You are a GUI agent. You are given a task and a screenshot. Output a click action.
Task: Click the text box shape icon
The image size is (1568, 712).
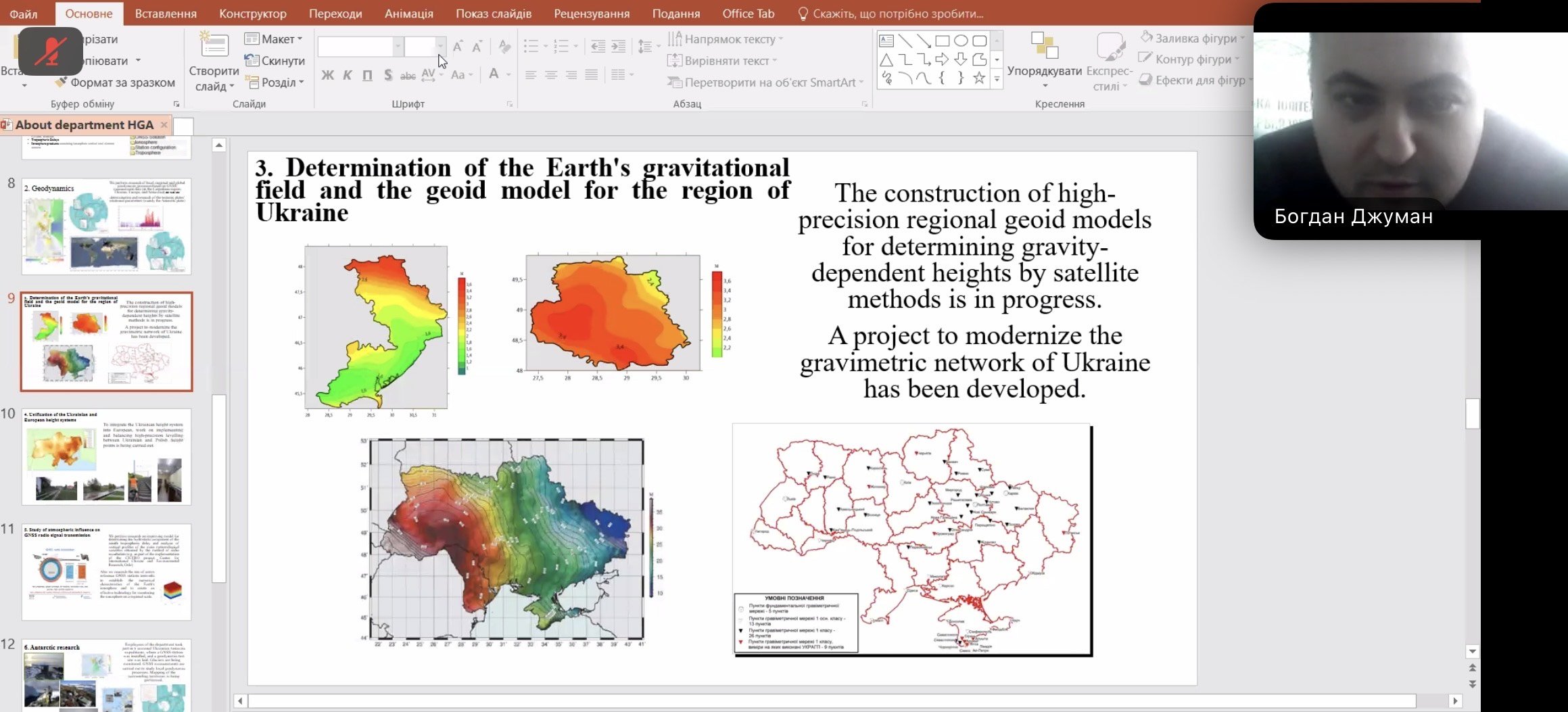(886, 41)
